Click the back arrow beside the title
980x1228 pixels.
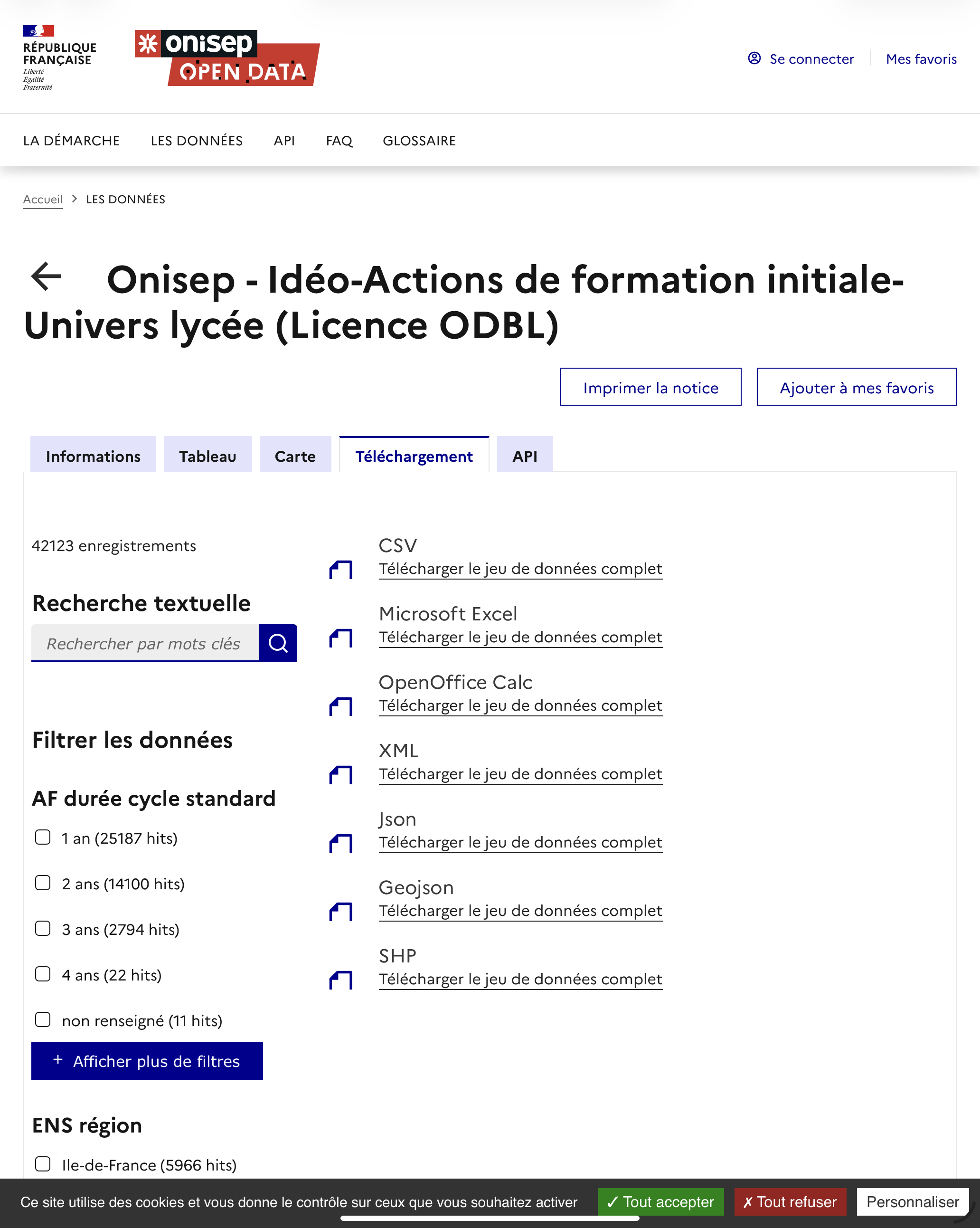coord(46,277)
